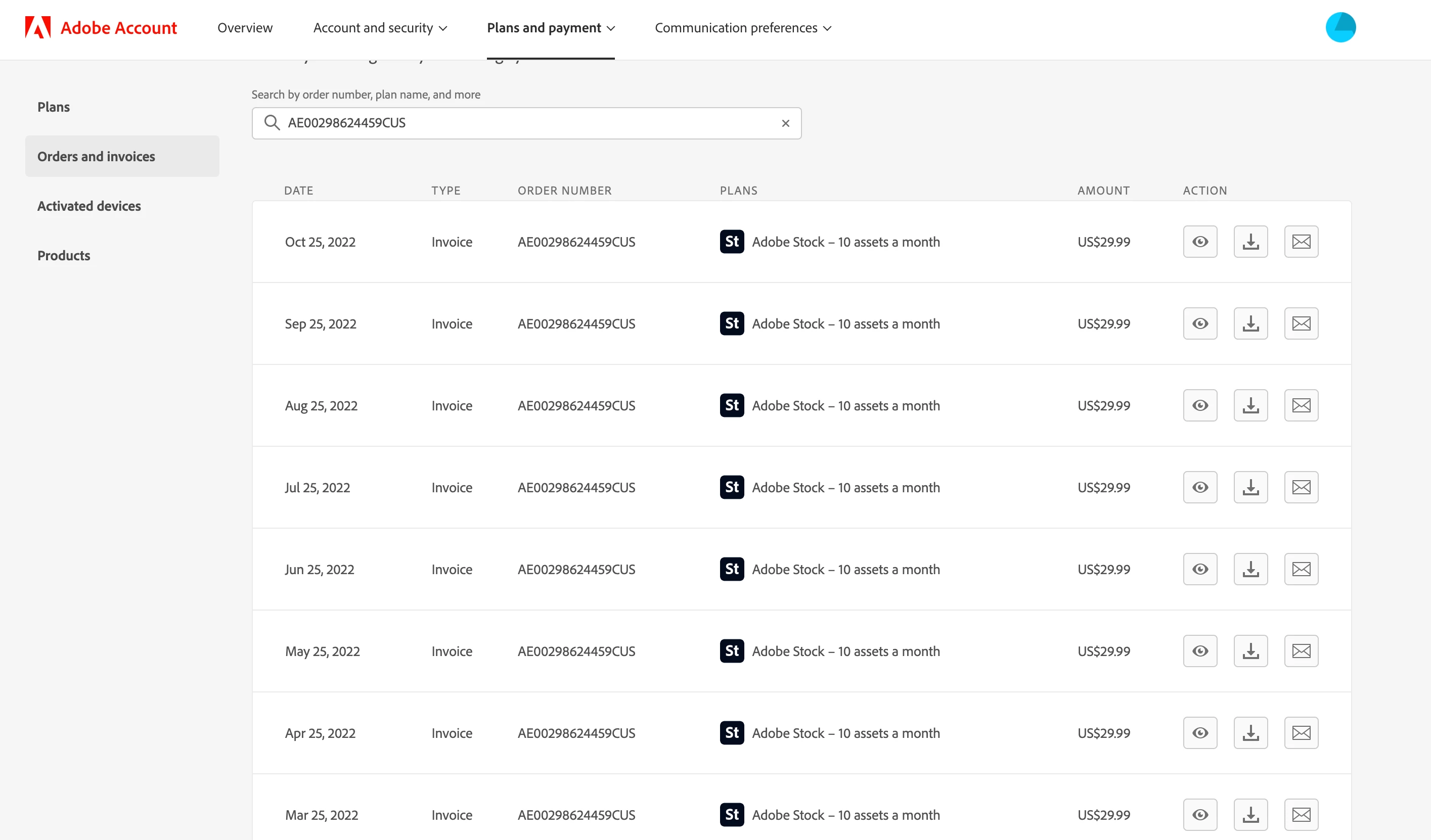View the Mar 25, 2022 invoice with the eye icon

pos(1200,814)
